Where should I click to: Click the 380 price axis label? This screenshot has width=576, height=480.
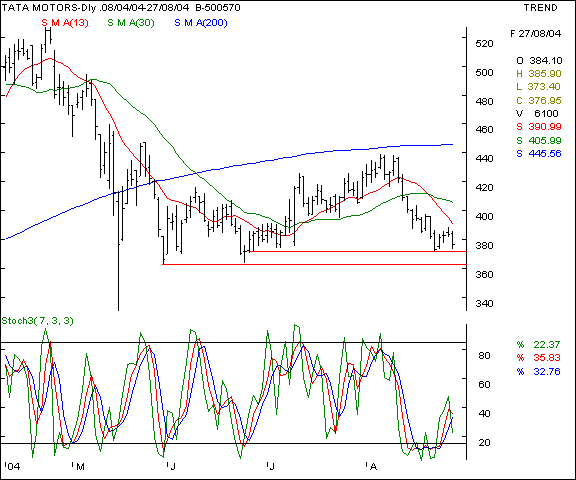(x=484, y=245)
